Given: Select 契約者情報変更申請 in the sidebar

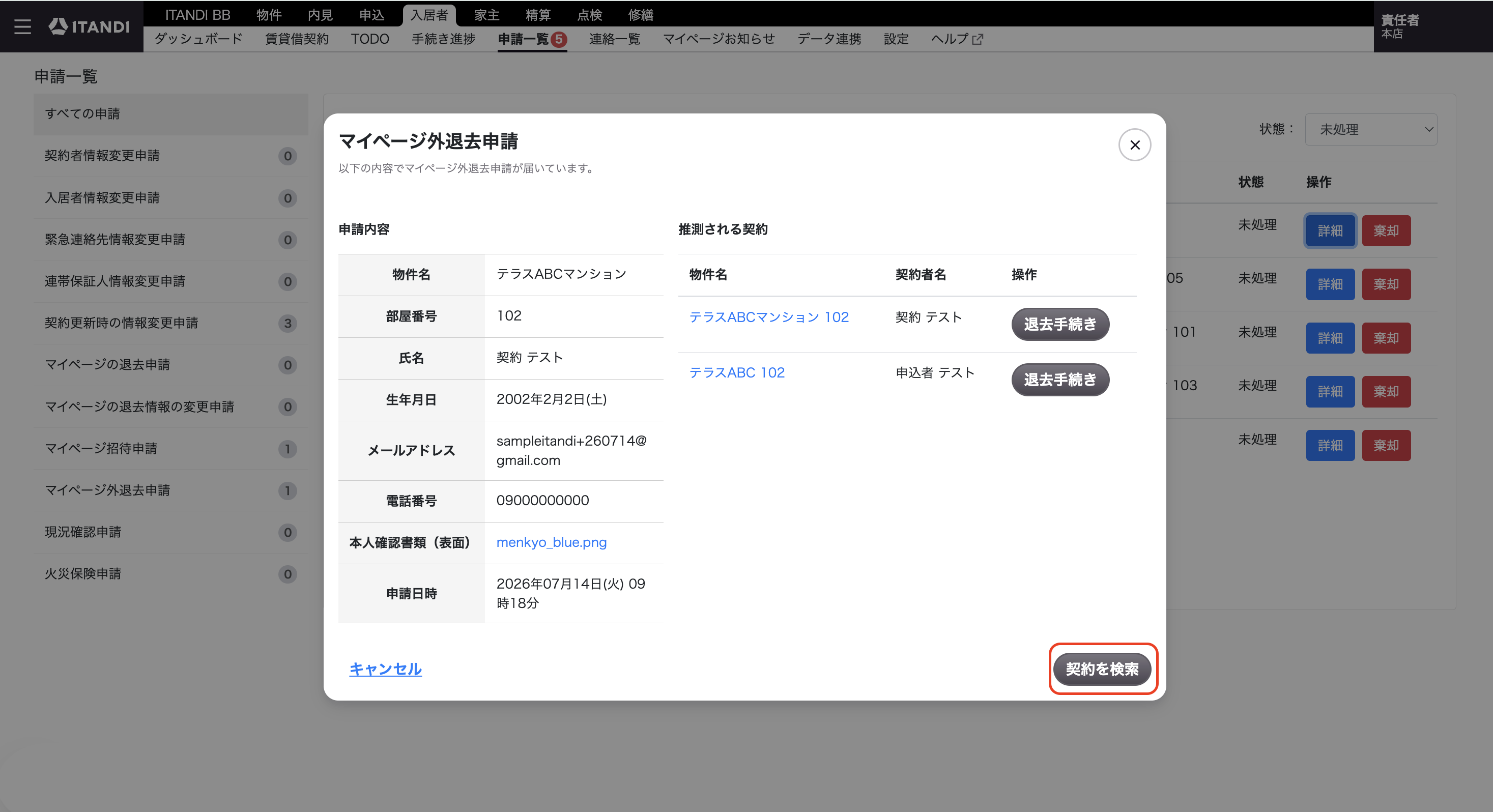Looking at the screenshot, I should point(171,156).
